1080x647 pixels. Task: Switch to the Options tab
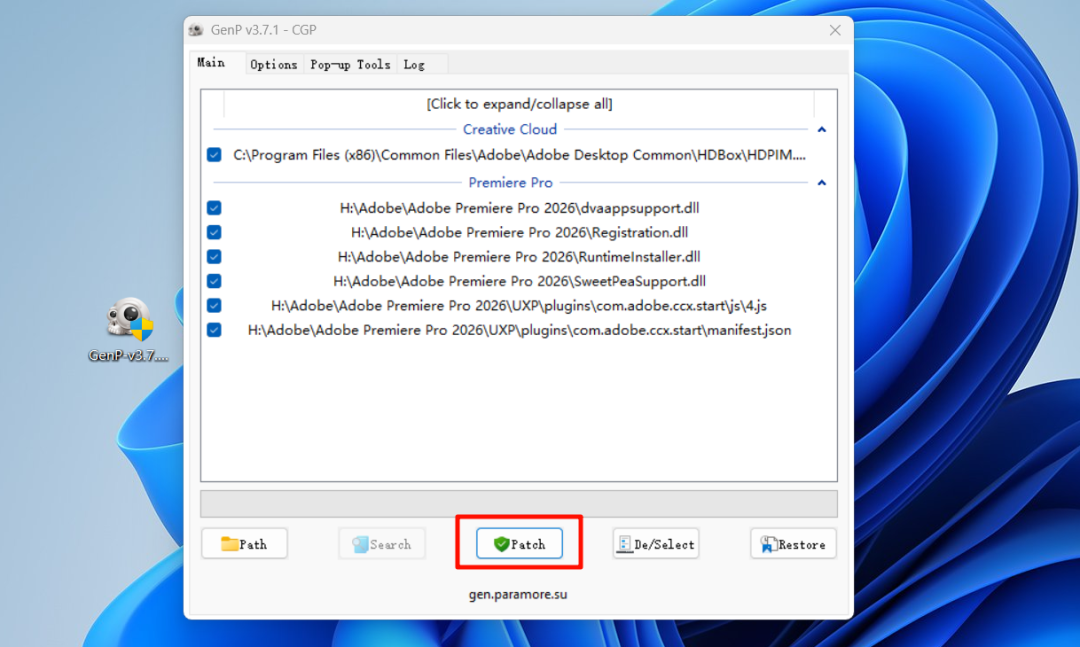coord(273,65)
